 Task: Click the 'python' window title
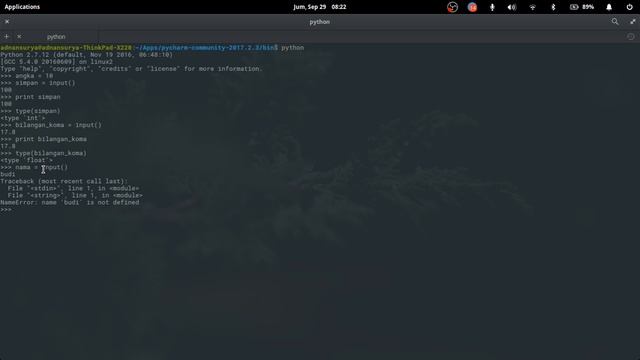(x=320, y=22)
